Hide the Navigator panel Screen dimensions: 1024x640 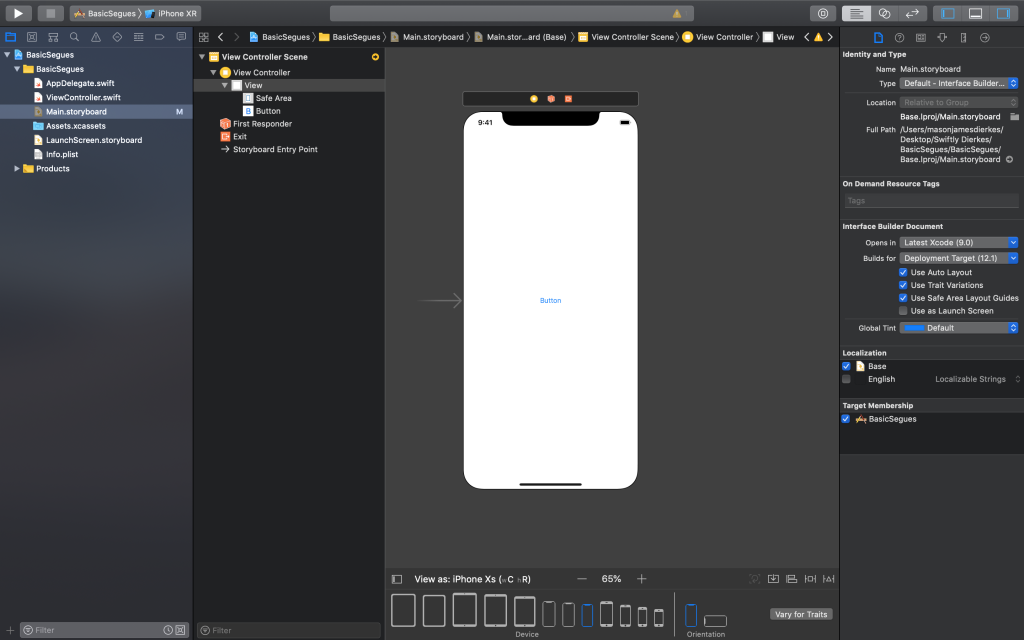coord(948,13)
